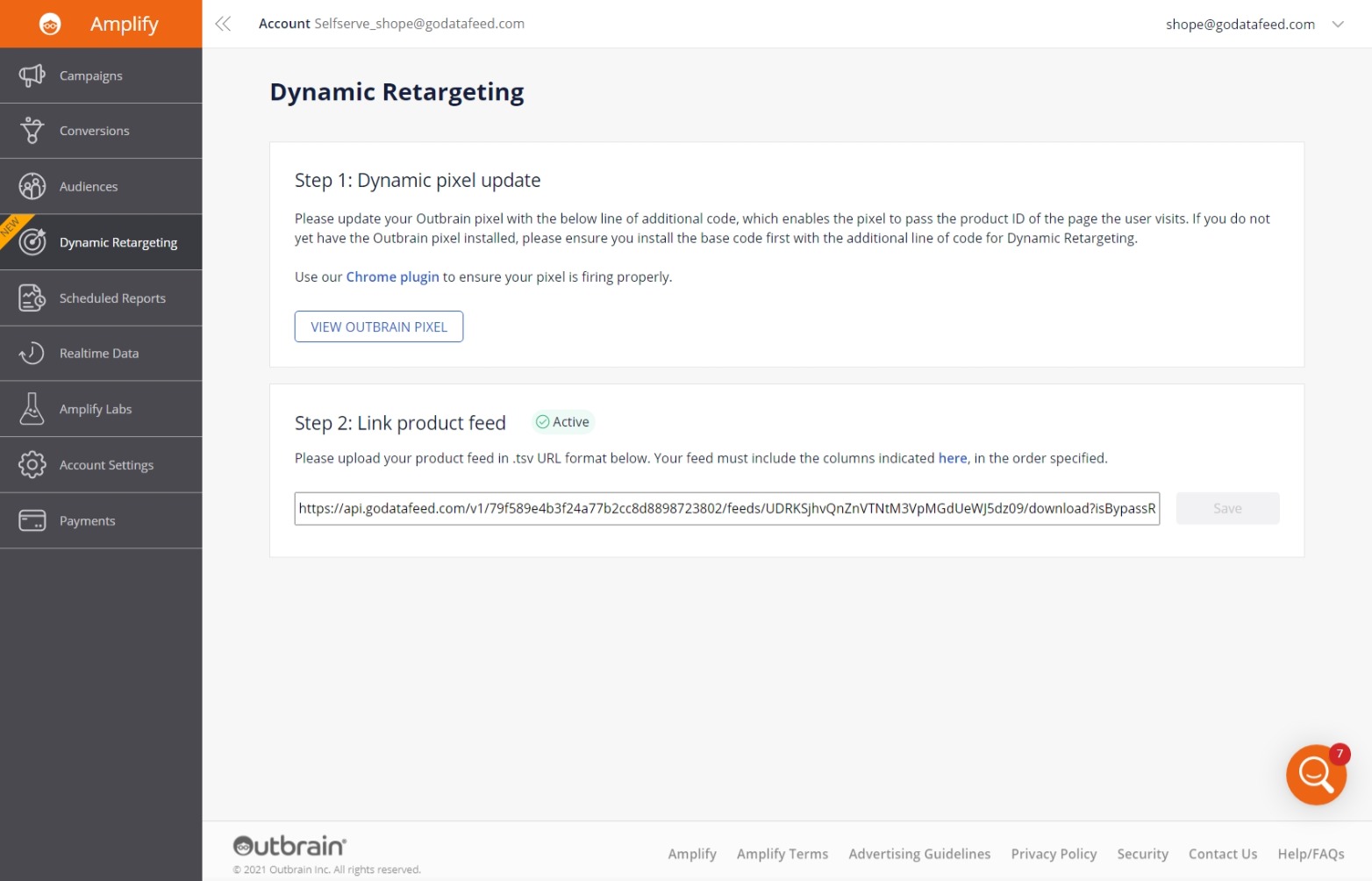
Task: Open Realtime Data menu item
Action: (101, 354)
